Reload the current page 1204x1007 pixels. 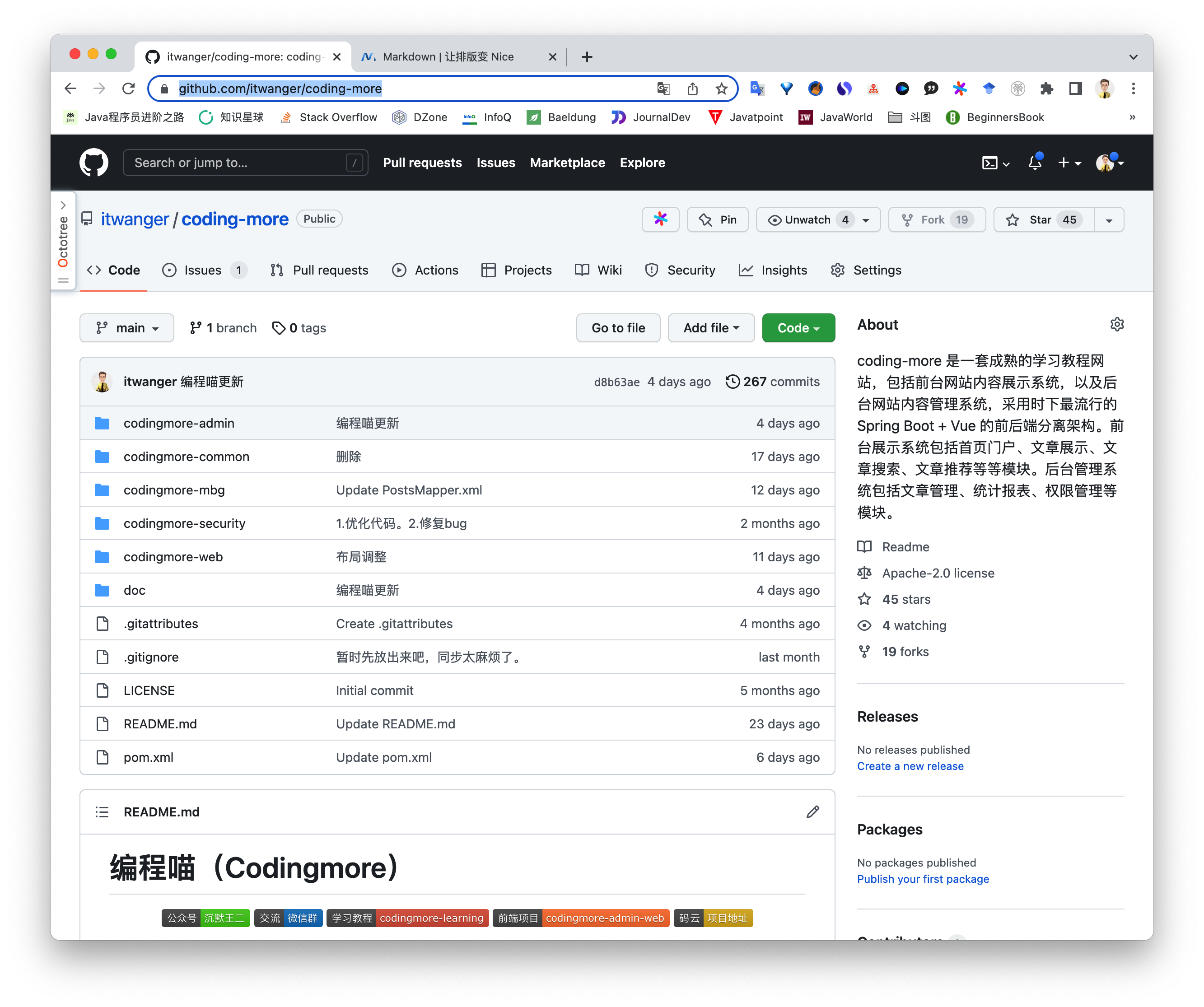tap(128, 89)
